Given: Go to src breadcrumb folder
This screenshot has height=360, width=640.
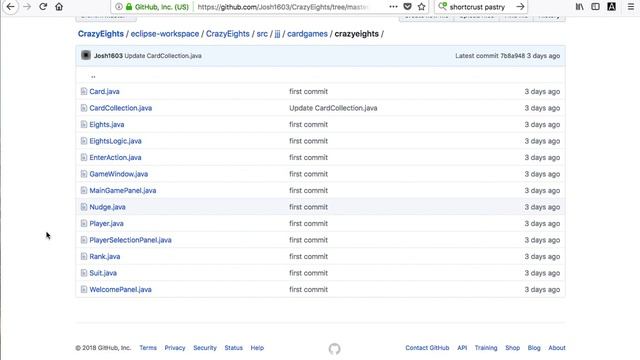Looking at the screenshot, I should [262, 34].
